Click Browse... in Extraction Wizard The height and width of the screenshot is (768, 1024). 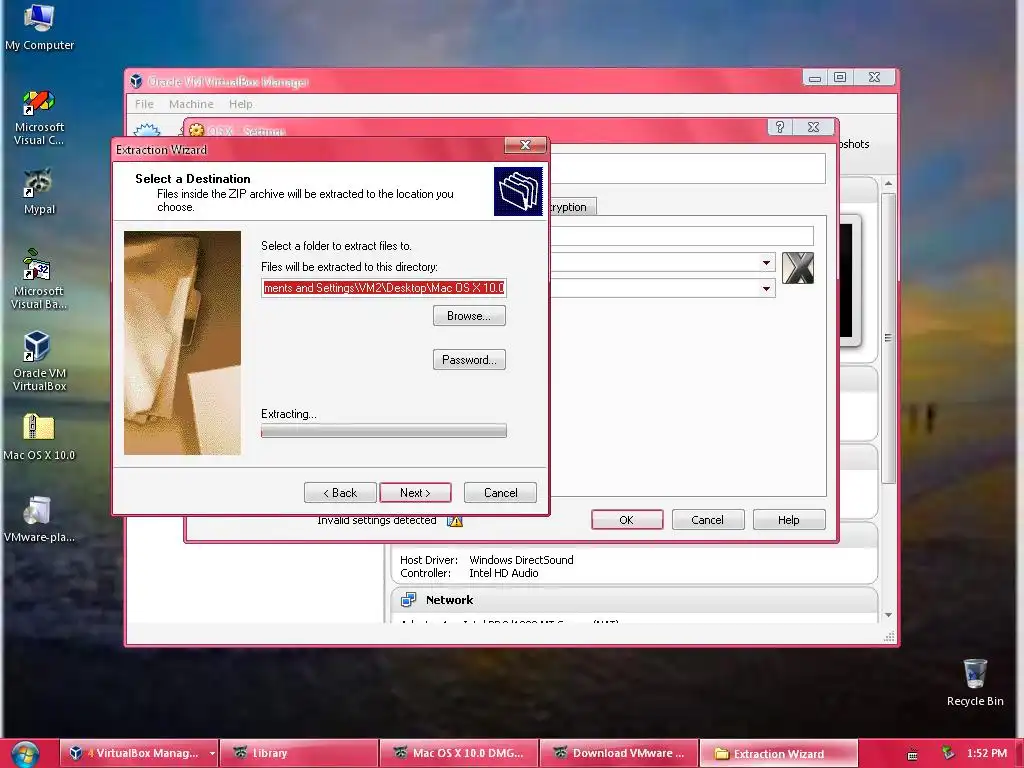[x=469, y=316]
